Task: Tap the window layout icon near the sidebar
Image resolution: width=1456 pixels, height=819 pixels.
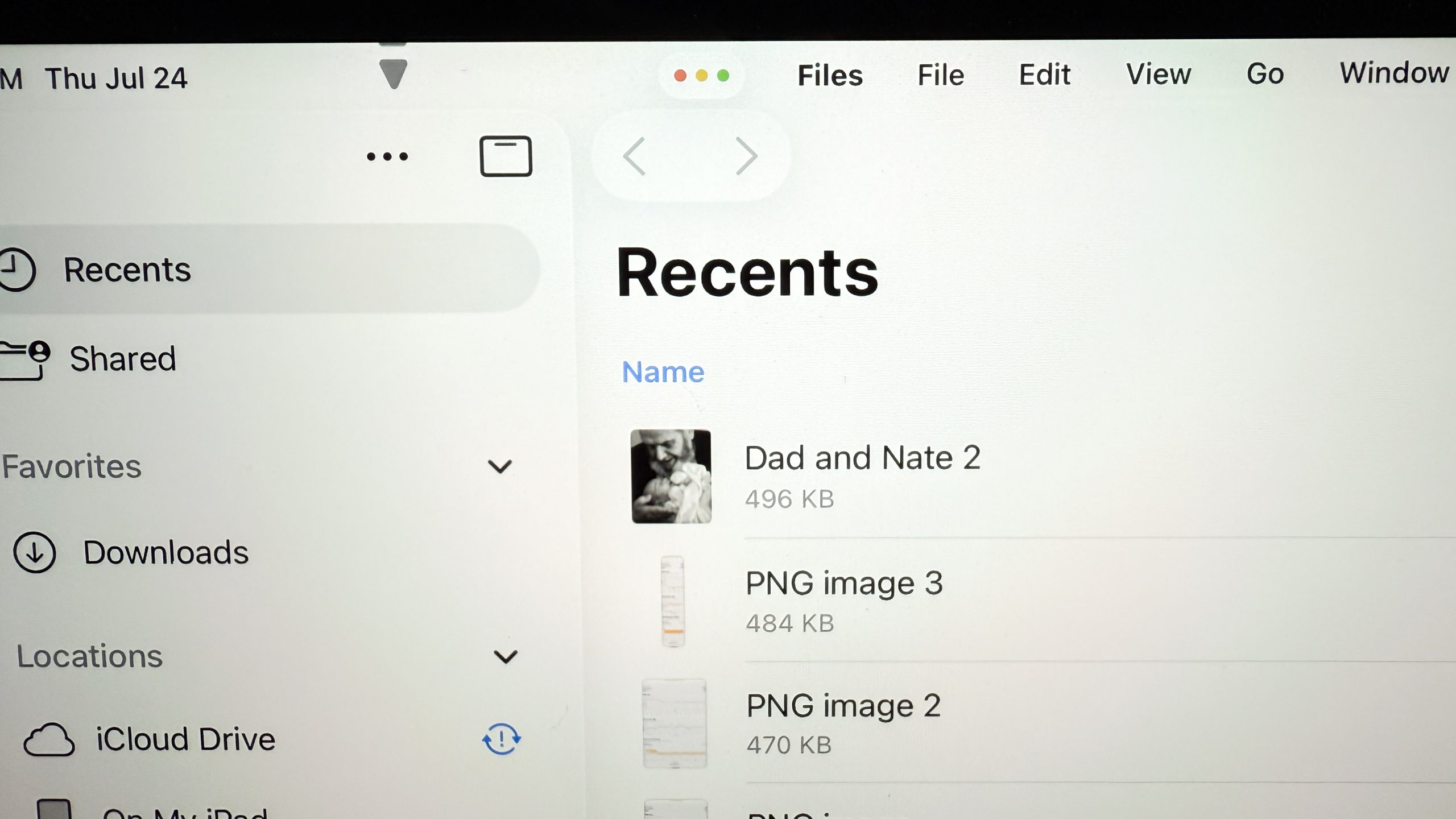Action: (x=505, y=155)
